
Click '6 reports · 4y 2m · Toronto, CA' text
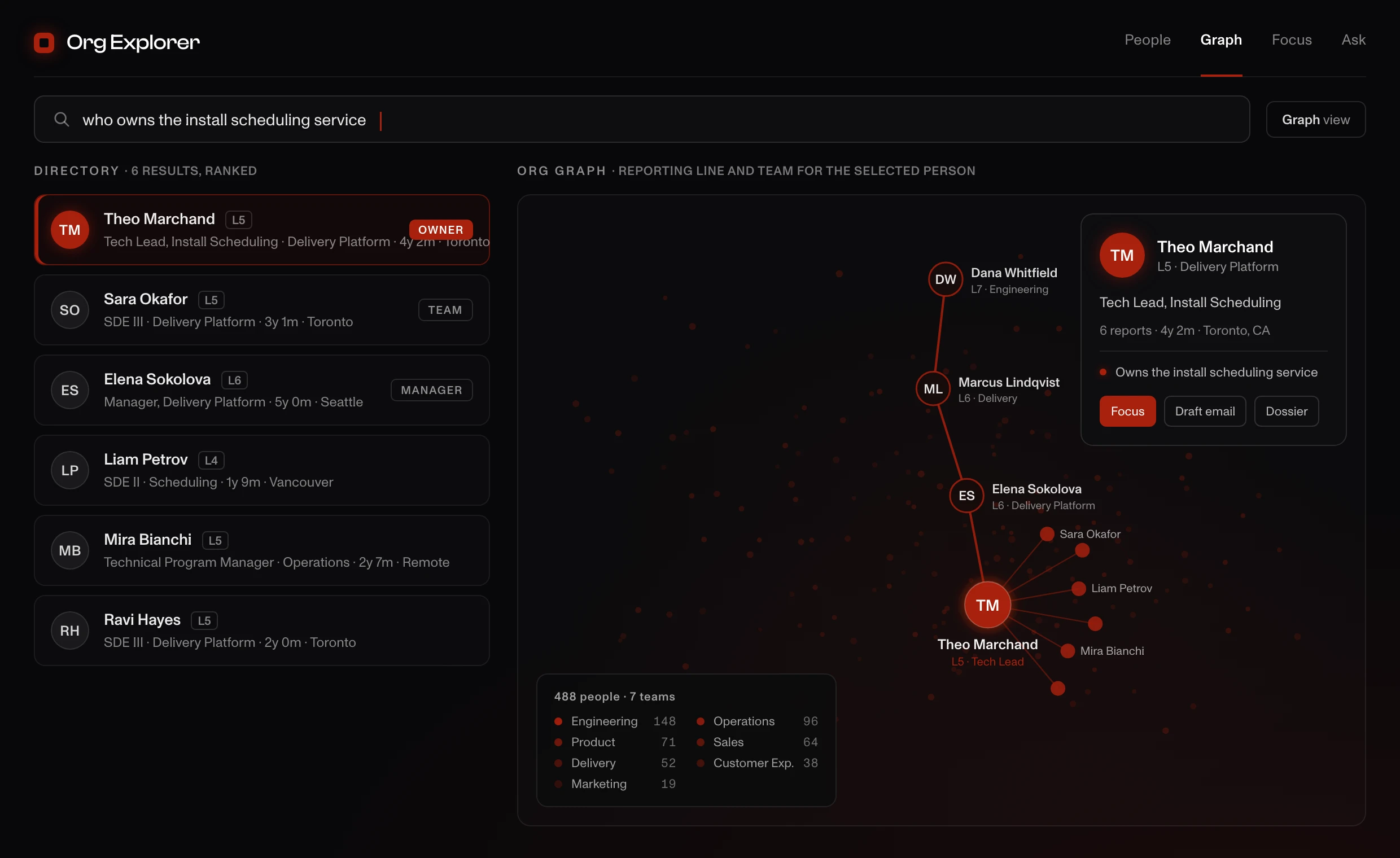click(1184, 330)
